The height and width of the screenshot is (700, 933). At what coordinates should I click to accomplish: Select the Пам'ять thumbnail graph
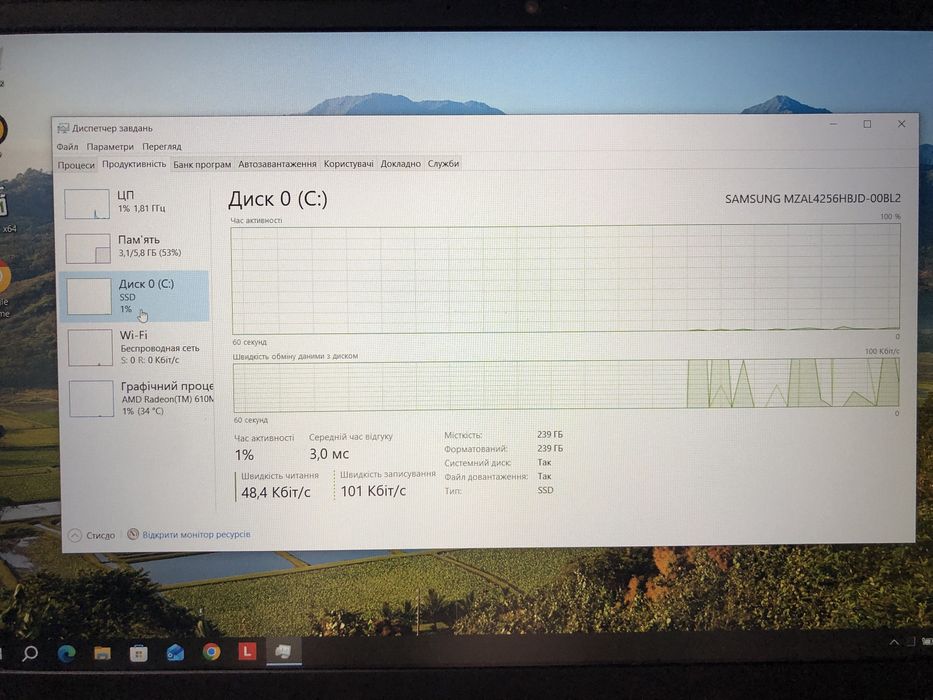tap(88, 249)
